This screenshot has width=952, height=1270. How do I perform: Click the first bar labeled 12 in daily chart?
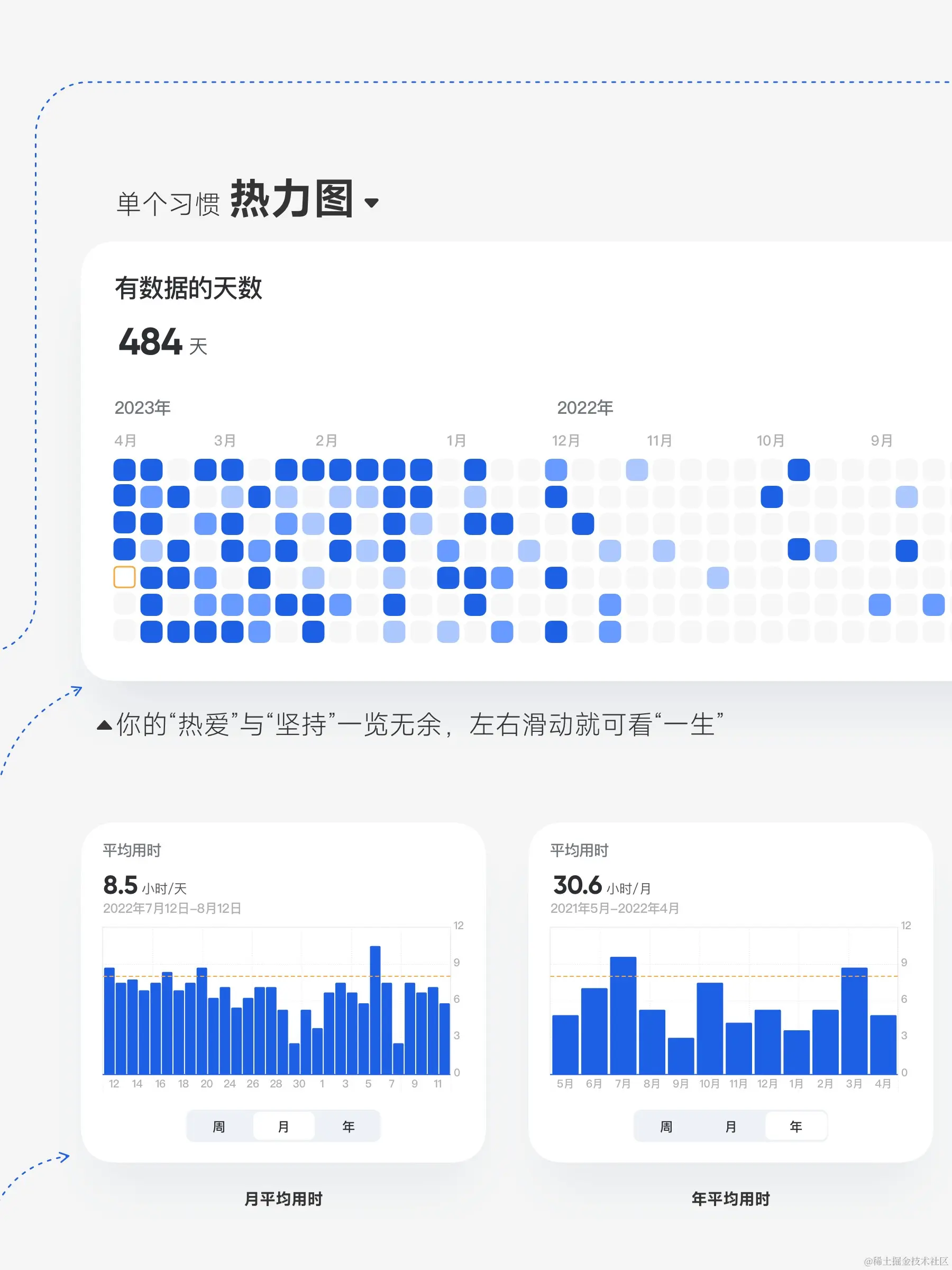tap(109, 1021)
